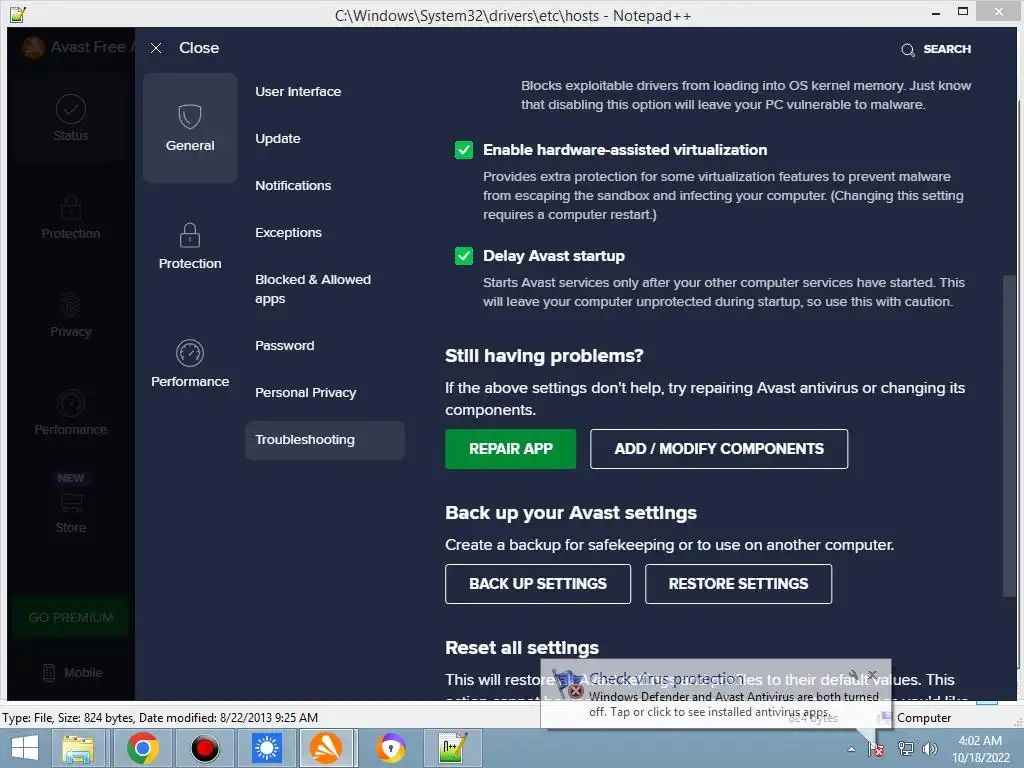Click the blue sun app taskbar icon
The image size is (1024, 768).
(x=267, y=748)
